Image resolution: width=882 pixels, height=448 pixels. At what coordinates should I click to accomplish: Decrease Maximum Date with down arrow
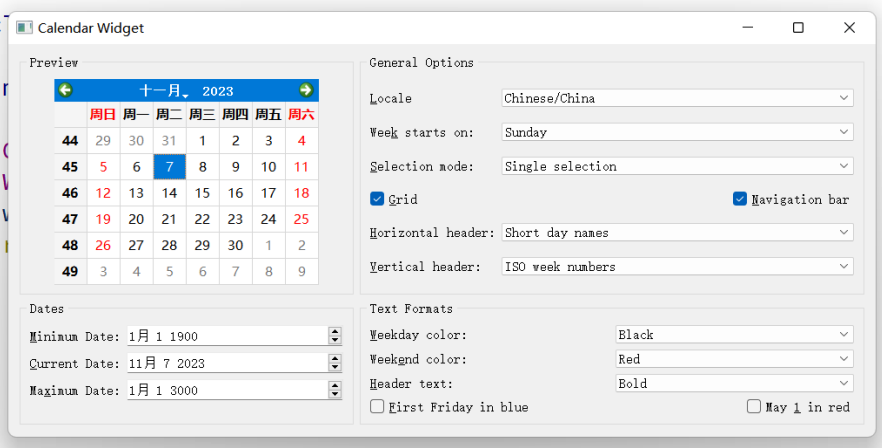click(x=335, y=394)
